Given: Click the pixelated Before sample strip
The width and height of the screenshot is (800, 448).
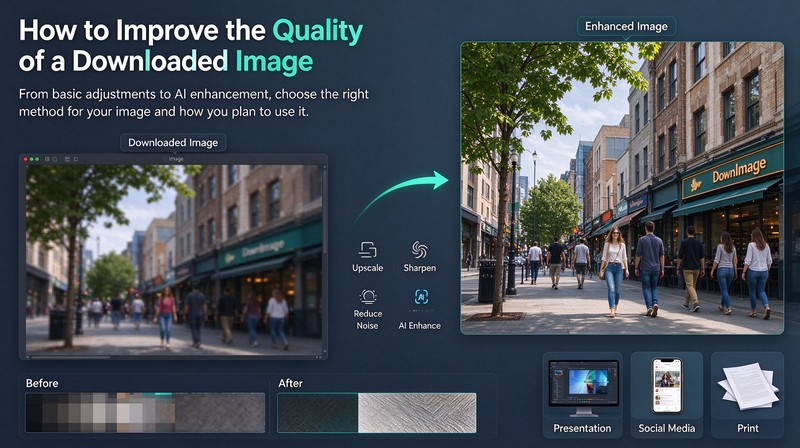Looking at the screenshot, I should pyautogui.click(x=145, y=412).
